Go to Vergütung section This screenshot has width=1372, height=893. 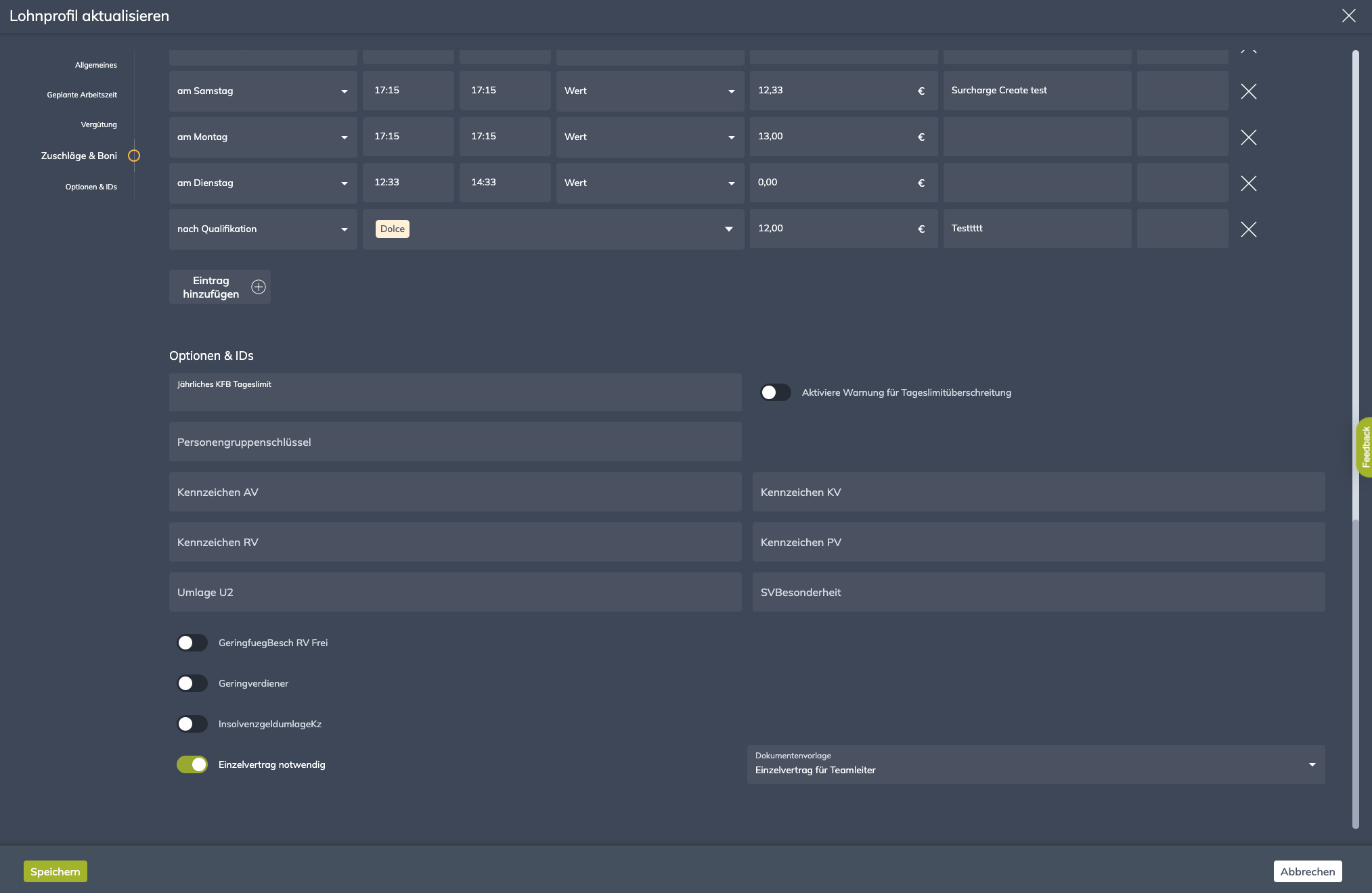pyautogui.click(x=99, y=124)
